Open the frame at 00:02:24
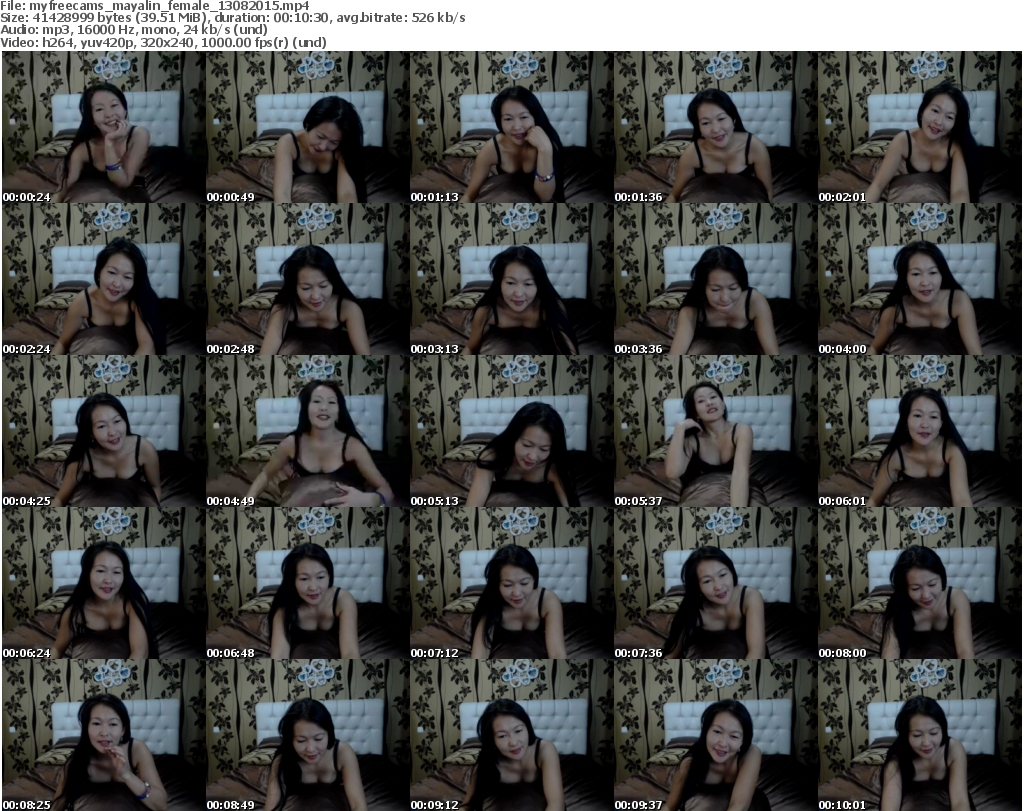 tap(104, 279)
